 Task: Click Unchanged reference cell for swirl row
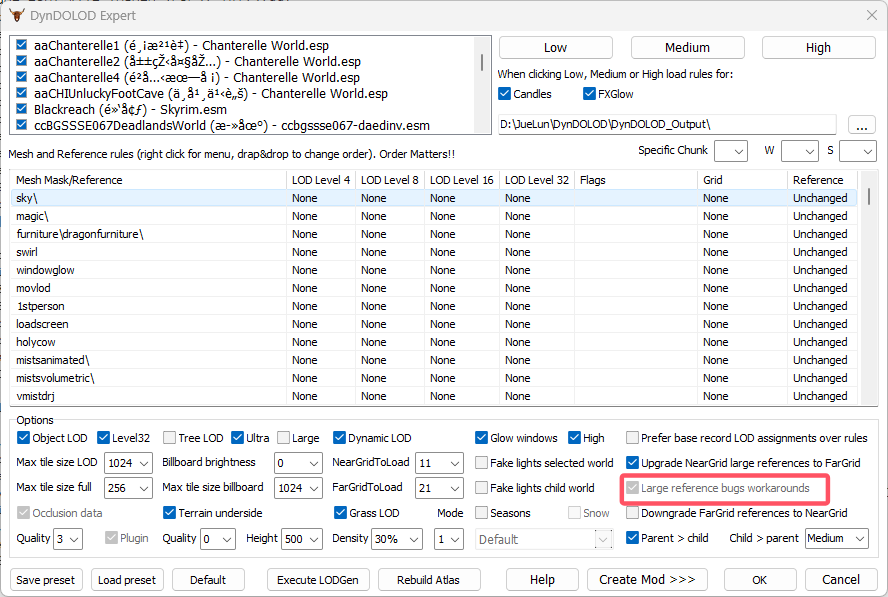[x=820, y=252]
